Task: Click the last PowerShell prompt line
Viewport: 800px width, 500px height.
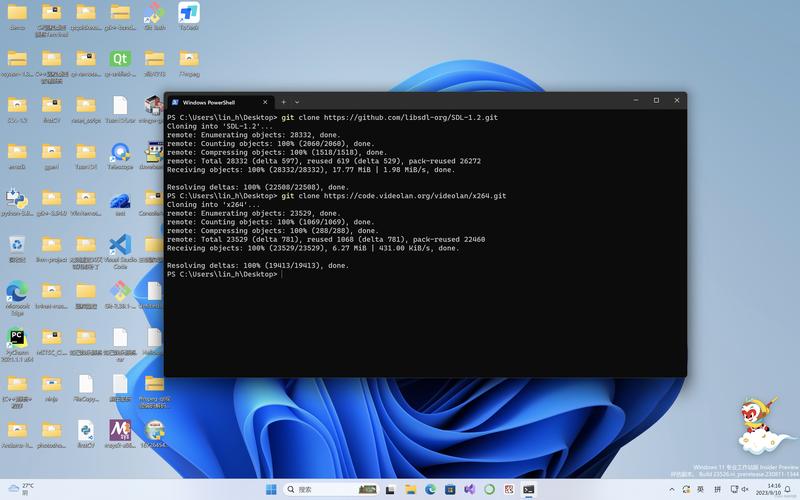Action: tap(224, 274)
